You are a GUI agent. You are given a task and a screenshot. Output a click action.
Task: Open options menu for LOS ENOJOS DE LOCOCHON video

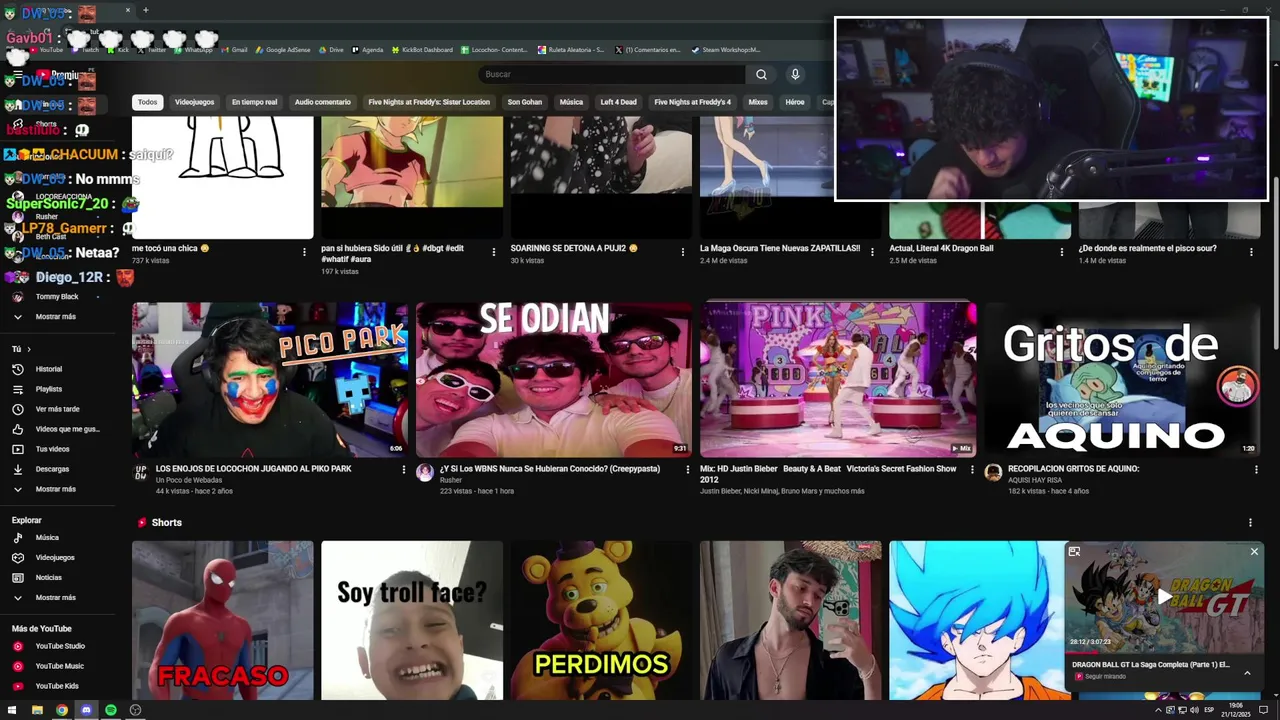[x=404, y=469]
